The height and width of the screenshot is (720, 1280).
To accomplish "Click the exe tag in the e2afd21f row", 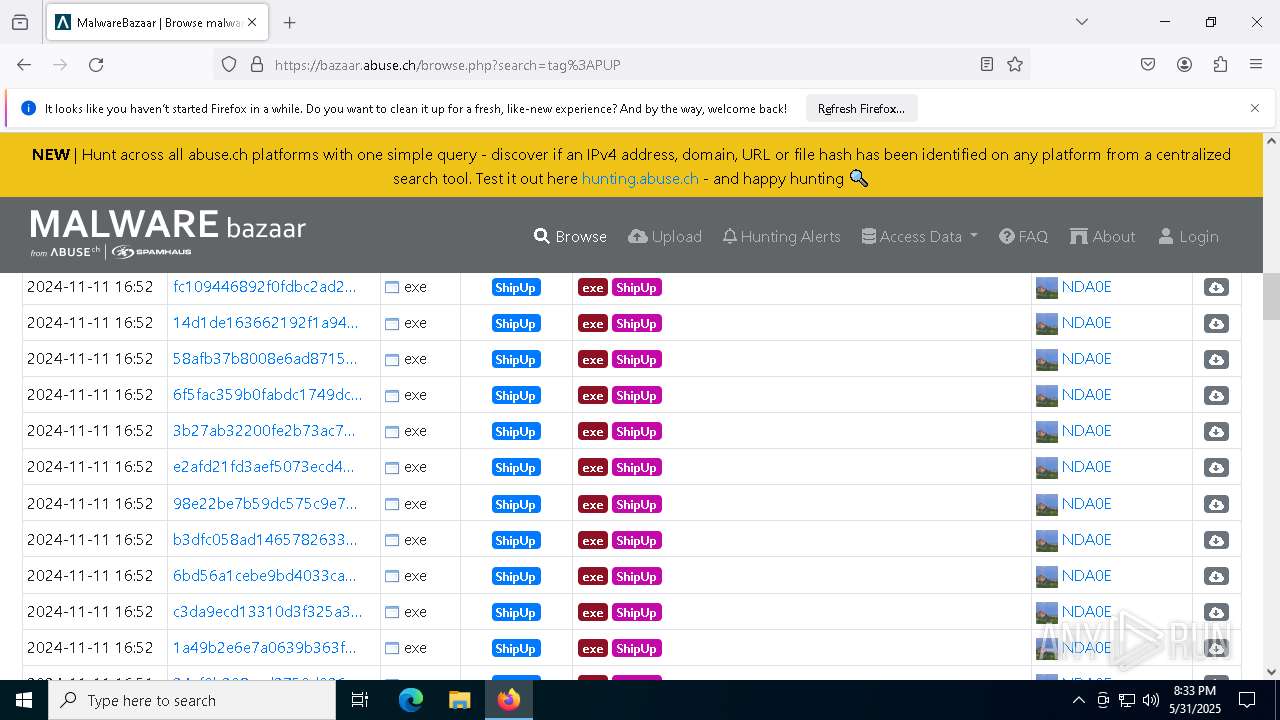I will (x=593, y=467).
